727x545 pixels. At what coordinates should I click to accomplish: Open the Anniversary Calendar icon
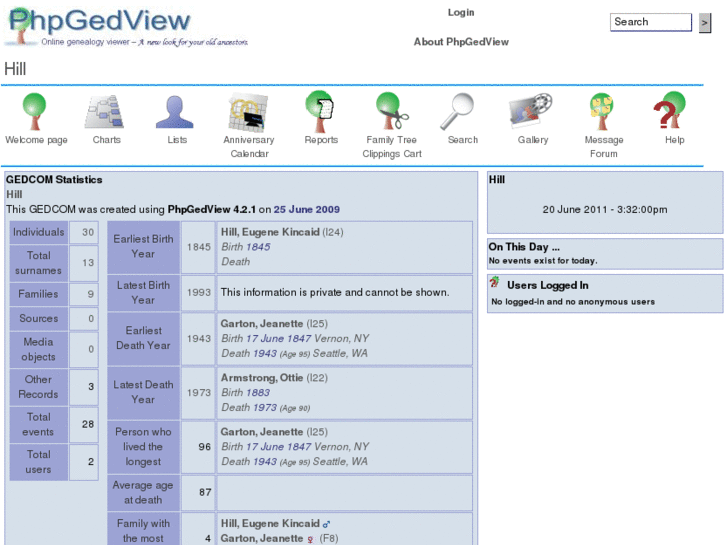click(248, 112)
